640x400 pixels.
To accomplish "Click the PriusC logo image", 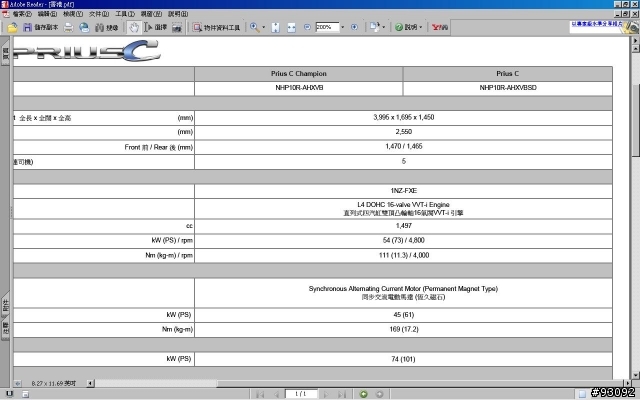I will point(87,51).
